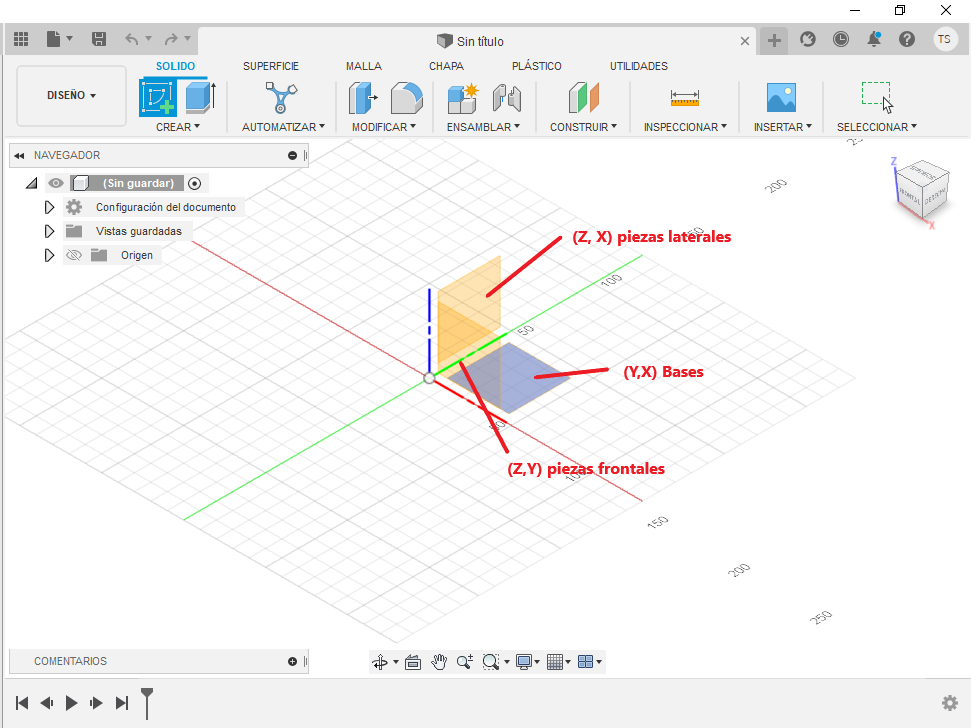Image resolution: width=971 pixels, height=728 pixels.
Task: Open the INSERTAR dropdown menu
Action: (x=782, y=127)
